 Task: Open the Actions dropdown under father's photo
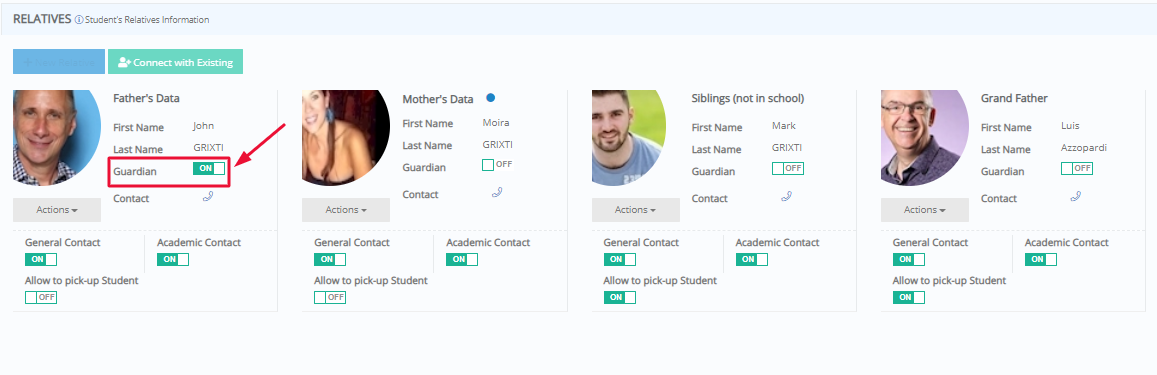pyautogui.click(x=57, y=210)
